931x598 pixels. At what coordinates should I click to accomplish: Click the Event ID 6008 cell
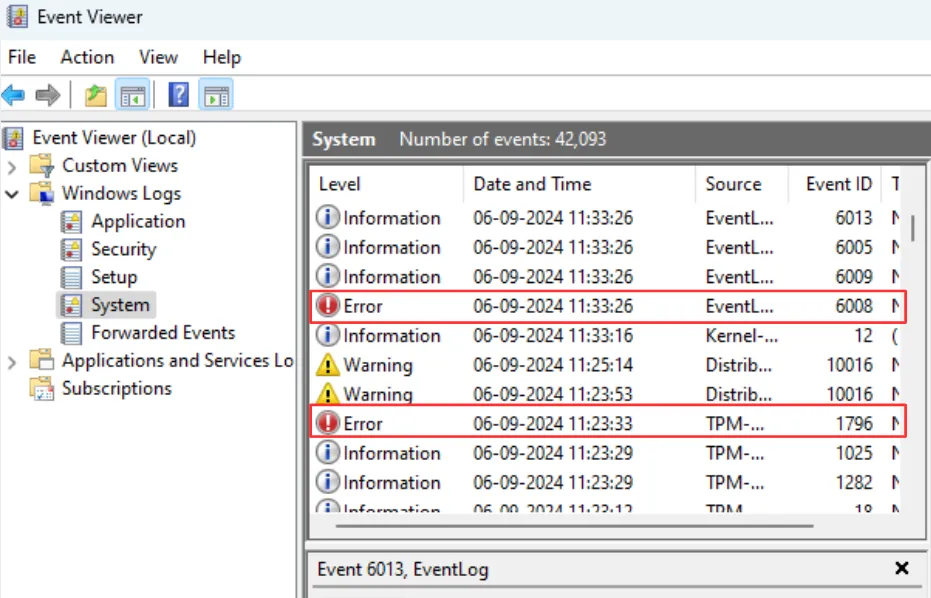point(854,306)
